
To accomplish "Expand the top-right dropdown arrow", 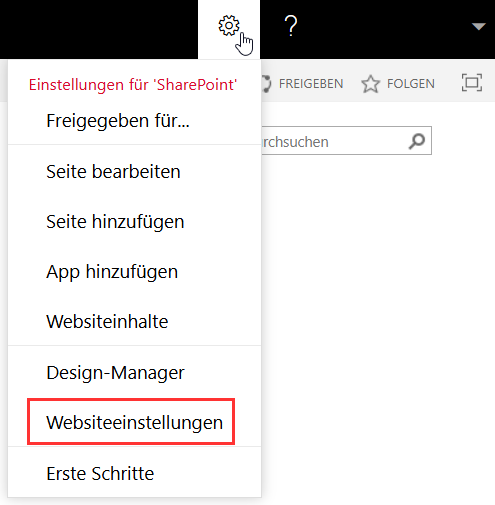I will [x=479, y=26].
